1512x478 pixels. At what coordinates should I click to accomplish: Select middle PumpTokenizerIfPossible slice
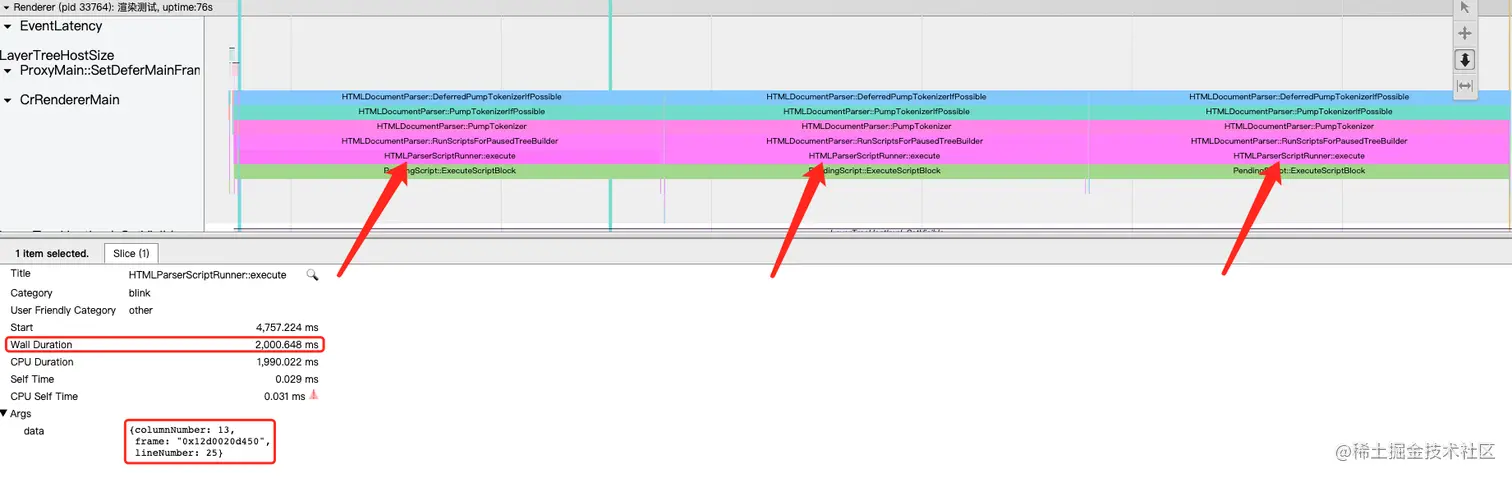pyautogui.click(x=876, y=112)
